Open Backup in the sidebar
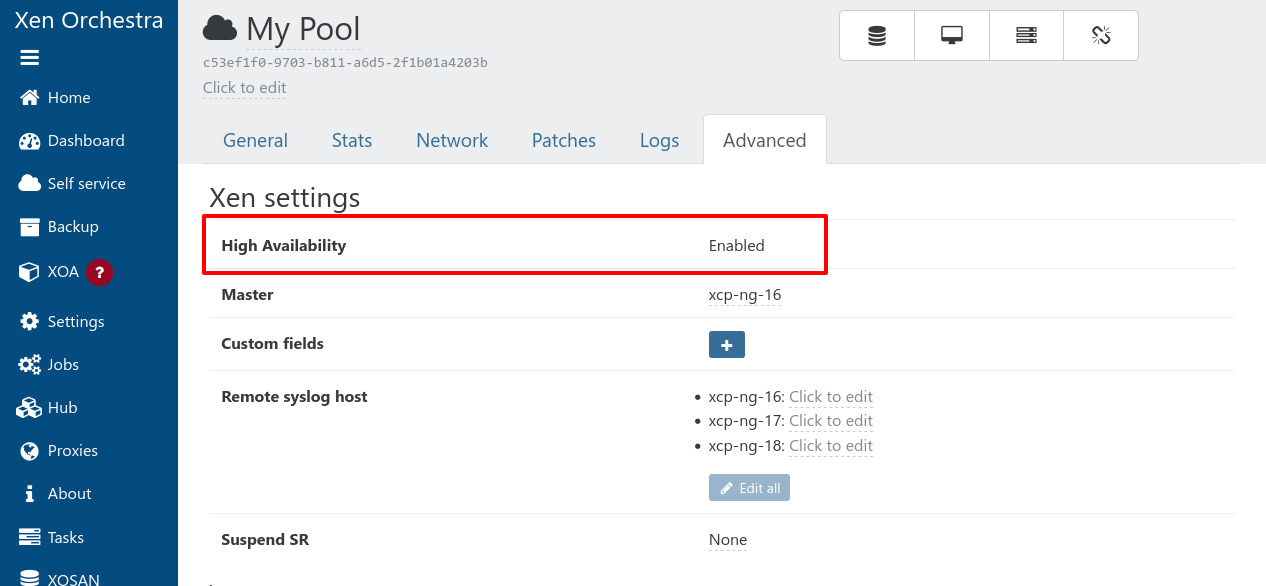Viewport: 1266px width, 586px height. coord(72,227)
